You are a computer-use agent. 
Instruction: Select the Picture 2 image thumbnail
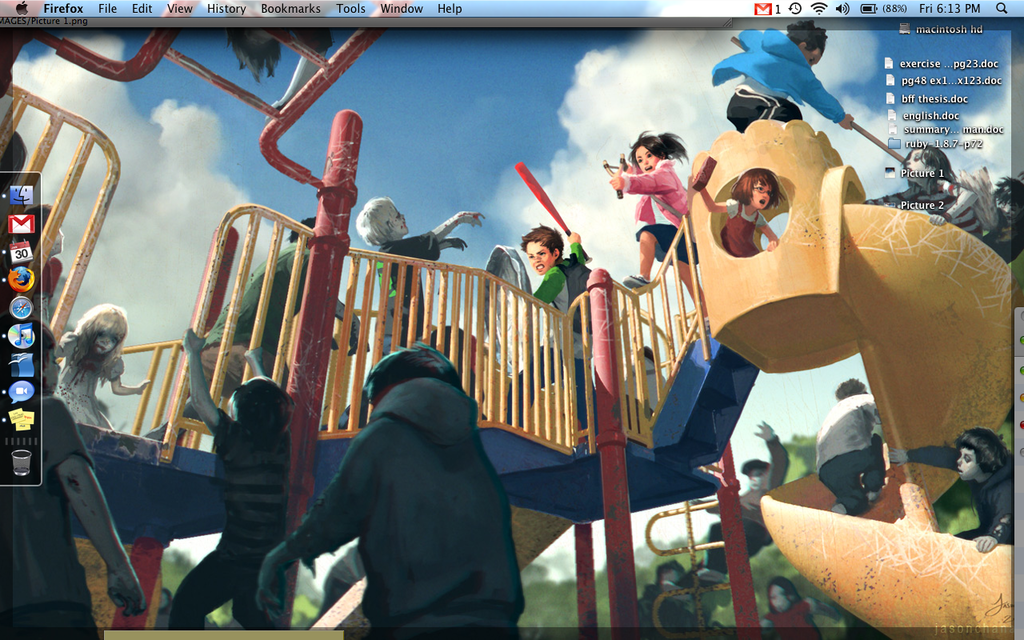tap(889, 205)
